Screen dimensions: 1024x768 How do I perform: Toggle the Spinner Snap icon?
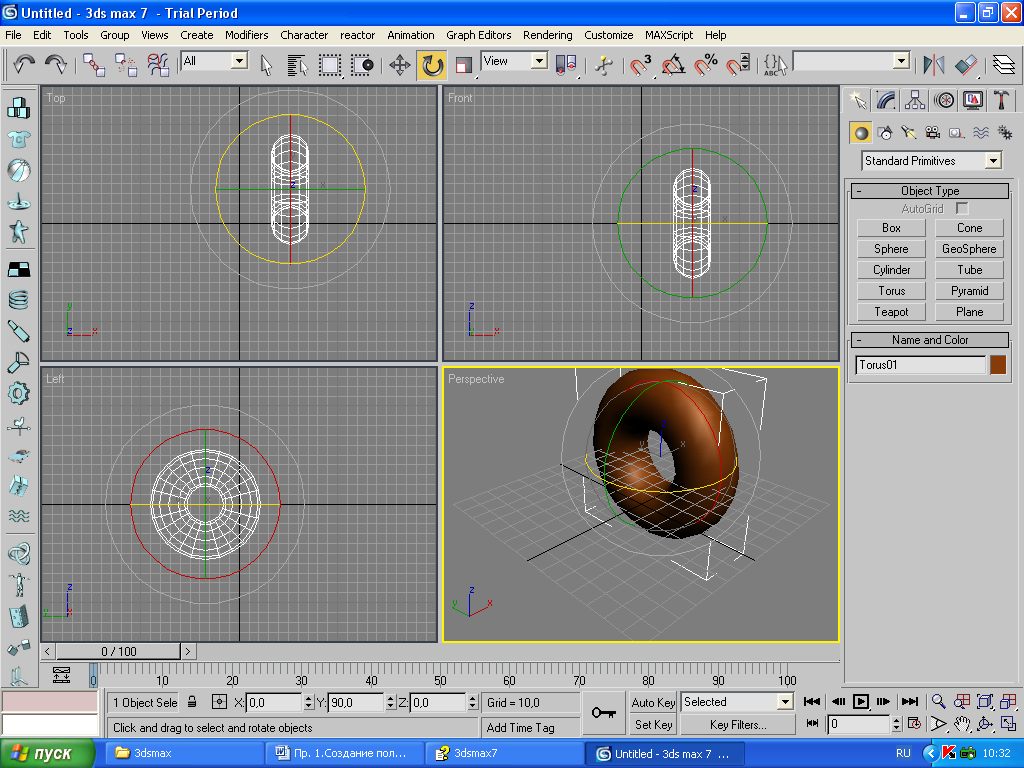pyautogui.click(x=738, y=65)
